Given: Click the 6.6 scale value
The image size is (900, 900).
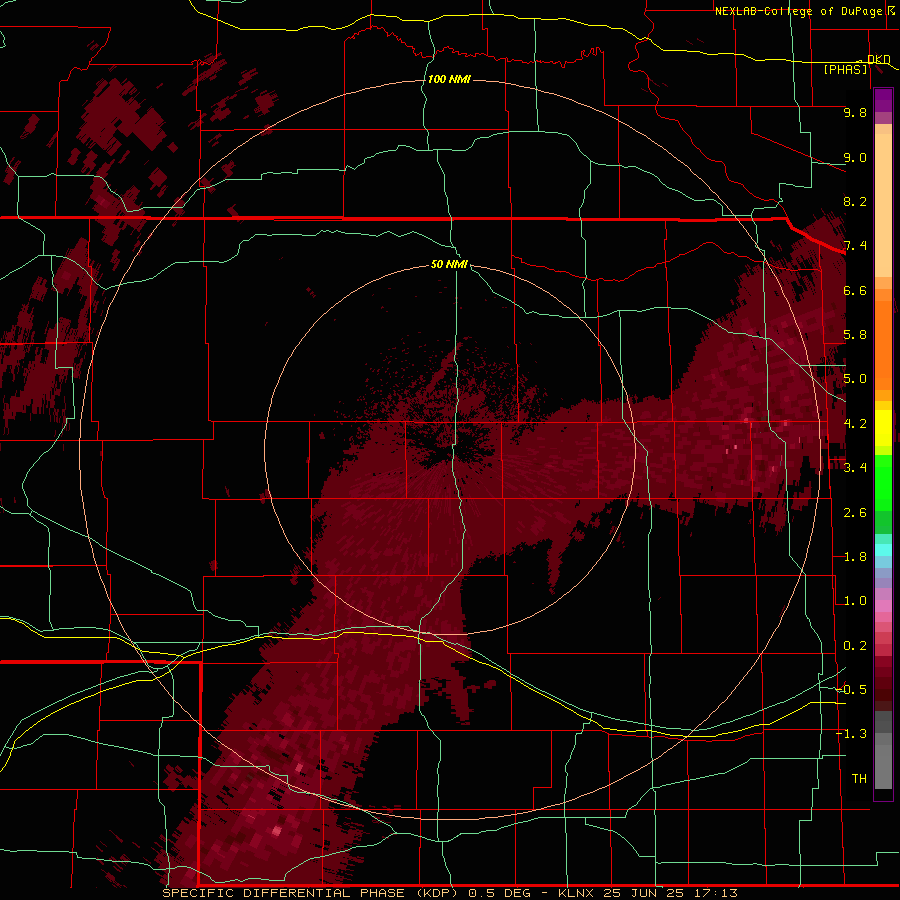Looking at the screenshot, I should pyautogui.click(x=855, y=290).
